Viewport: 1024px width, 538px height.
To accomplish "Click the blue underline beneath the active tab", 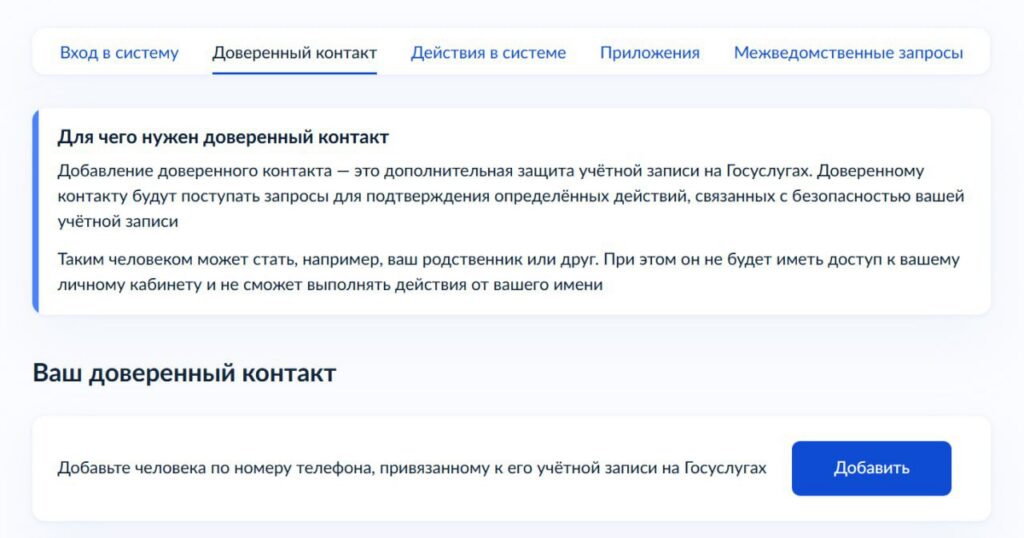I will click(294, 73).
